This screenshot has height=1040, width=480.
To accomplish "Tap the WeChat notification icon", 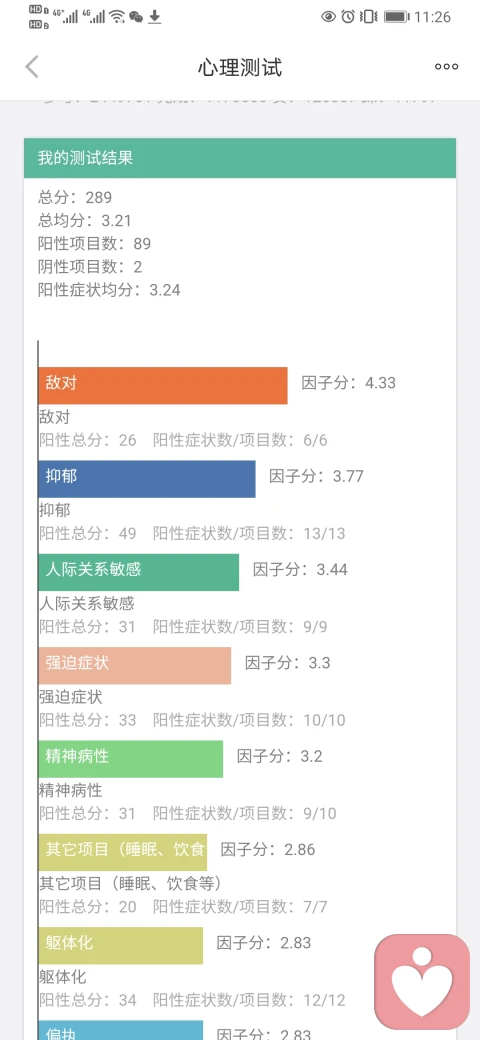I will pyautogui.click(x=136, y=17).
